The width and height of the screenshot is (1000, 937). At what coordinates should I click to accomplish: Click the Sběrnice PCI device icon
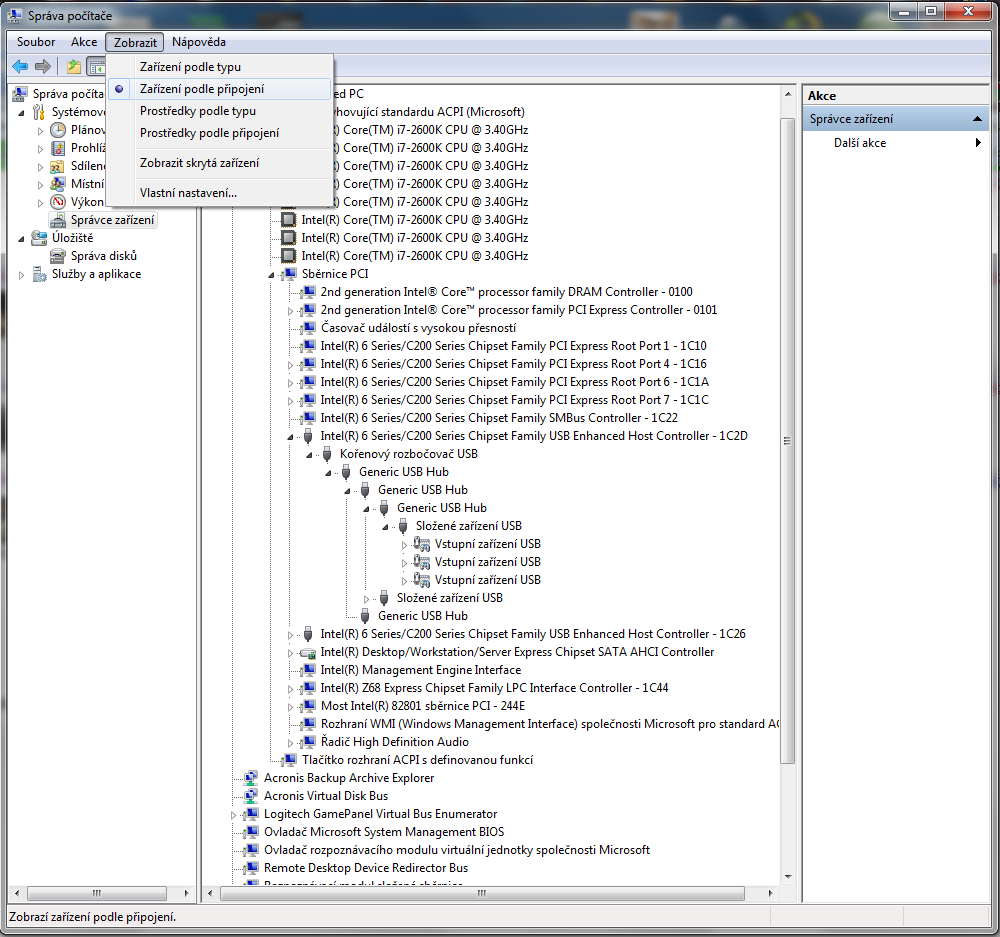coord(289,274)
